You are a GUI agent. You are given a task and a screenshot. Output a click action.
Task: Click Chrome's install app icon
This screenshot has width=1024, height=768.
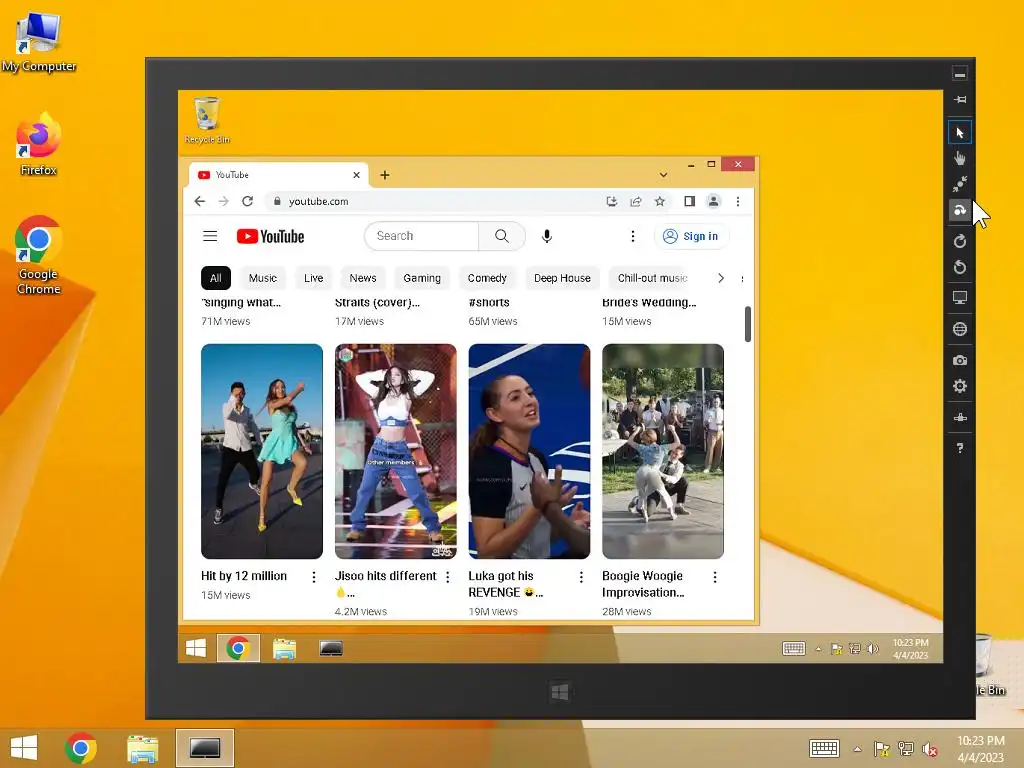612,201
